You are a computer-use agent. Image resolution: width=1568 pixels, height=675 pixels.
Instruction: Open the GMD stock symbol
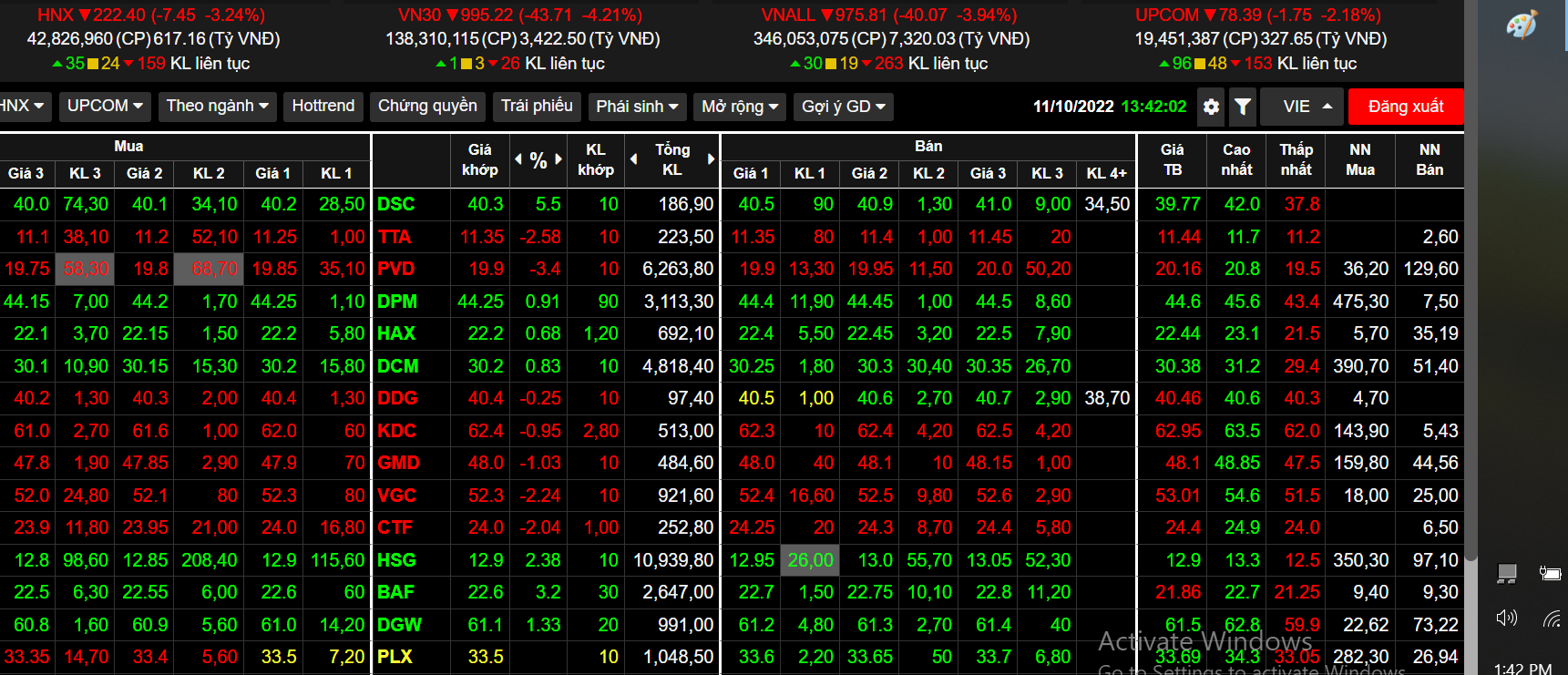point(398,463)
